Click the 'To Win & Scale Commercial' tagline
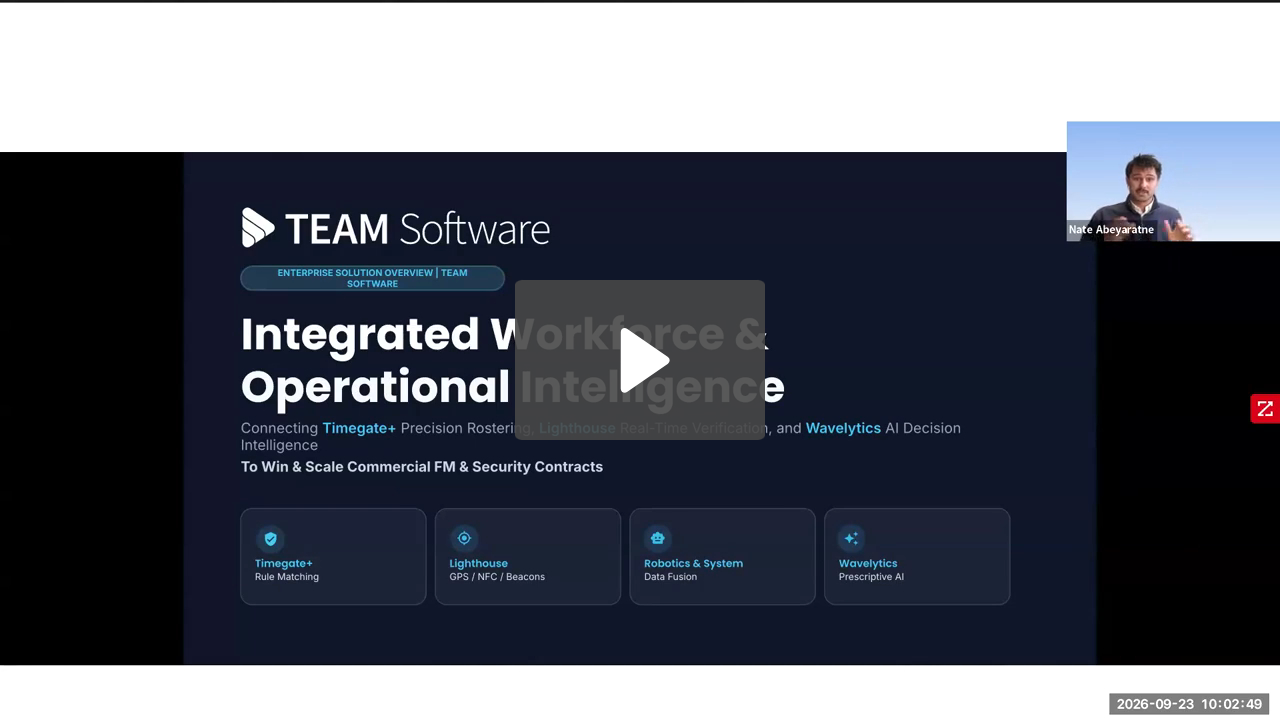Image resolution: width=1280 pixels, height=720 pixels. point(422,467)
